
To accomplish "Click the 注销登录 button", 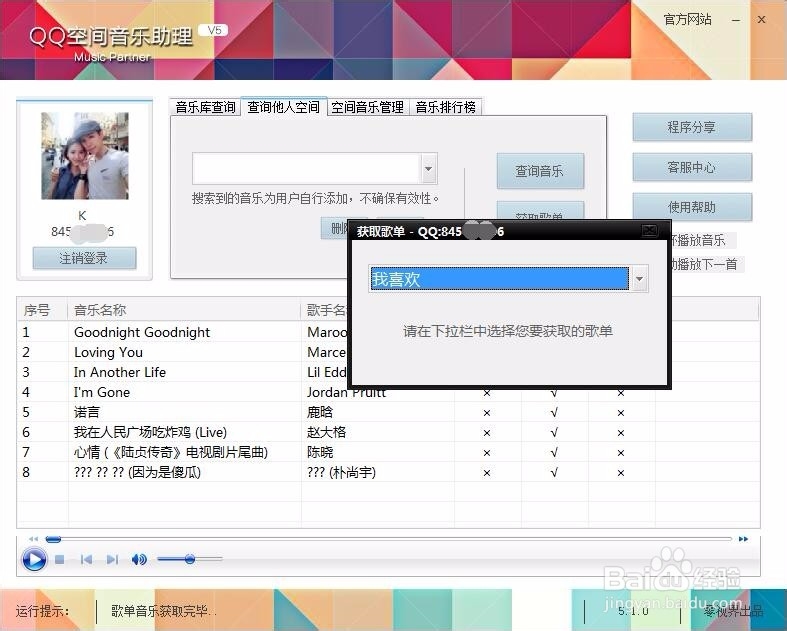I will [84, 258].
